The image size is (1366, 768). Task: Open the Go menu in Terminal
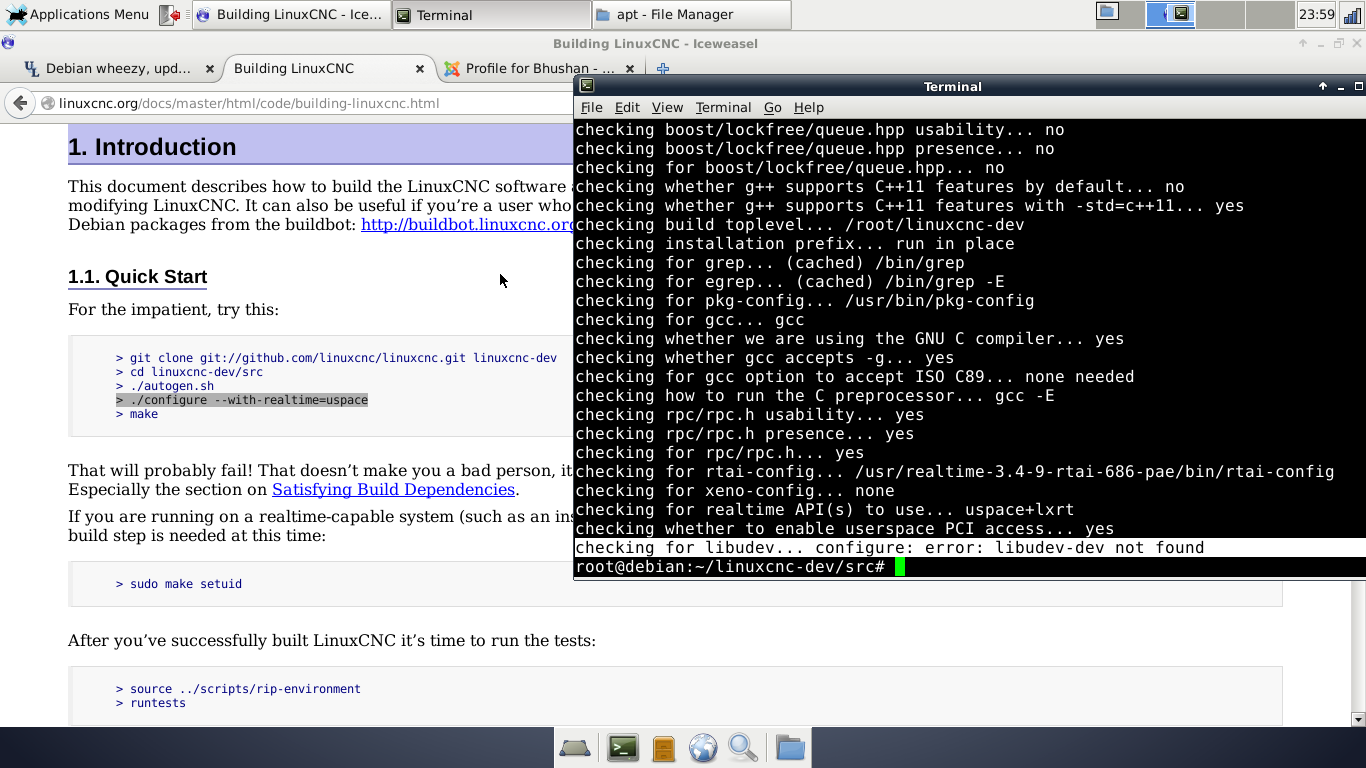(772, 107)
